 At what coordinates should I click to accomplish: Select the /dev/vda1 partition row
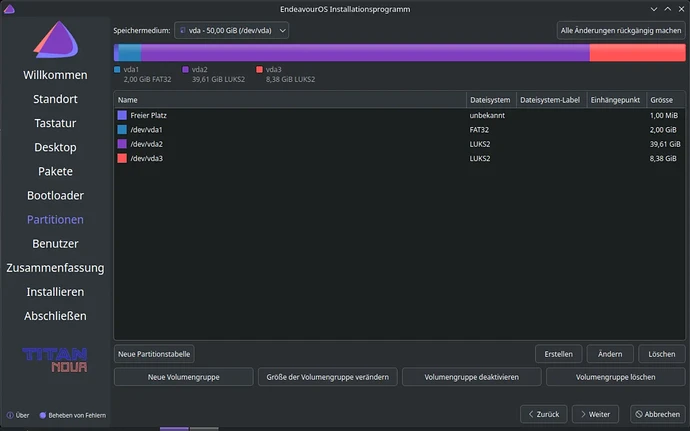pos(399,129)
